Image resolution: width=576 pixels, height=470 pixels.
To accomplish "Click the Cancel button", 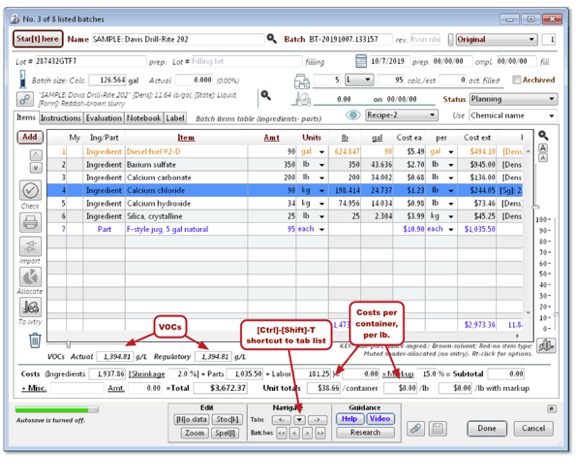I will pos(533,428).
